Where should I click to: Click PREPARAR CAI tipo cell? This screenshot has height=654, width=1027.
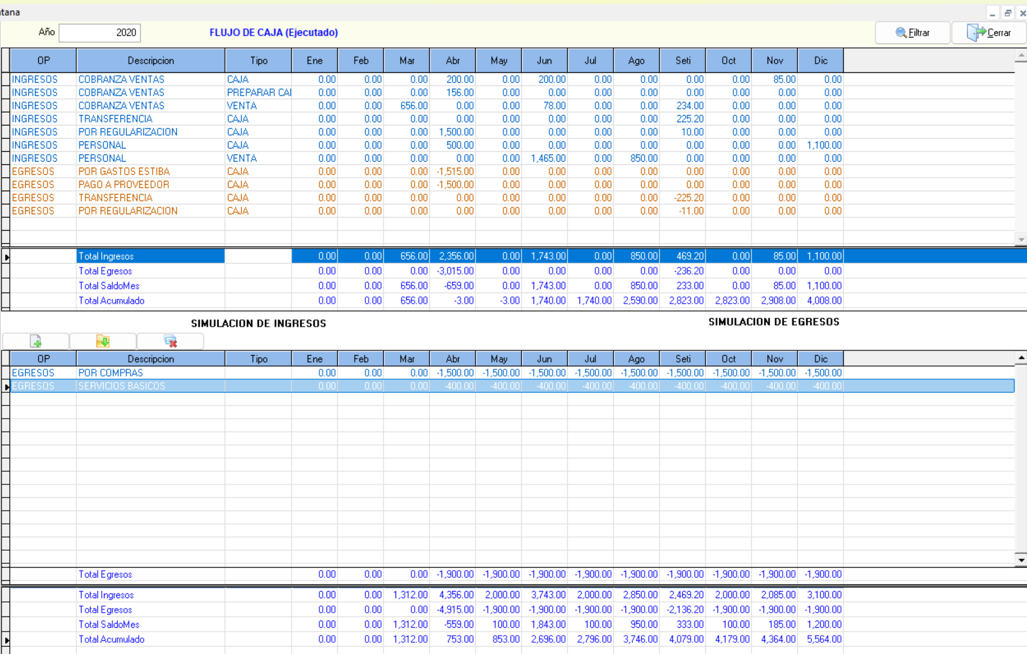[259, 92]
